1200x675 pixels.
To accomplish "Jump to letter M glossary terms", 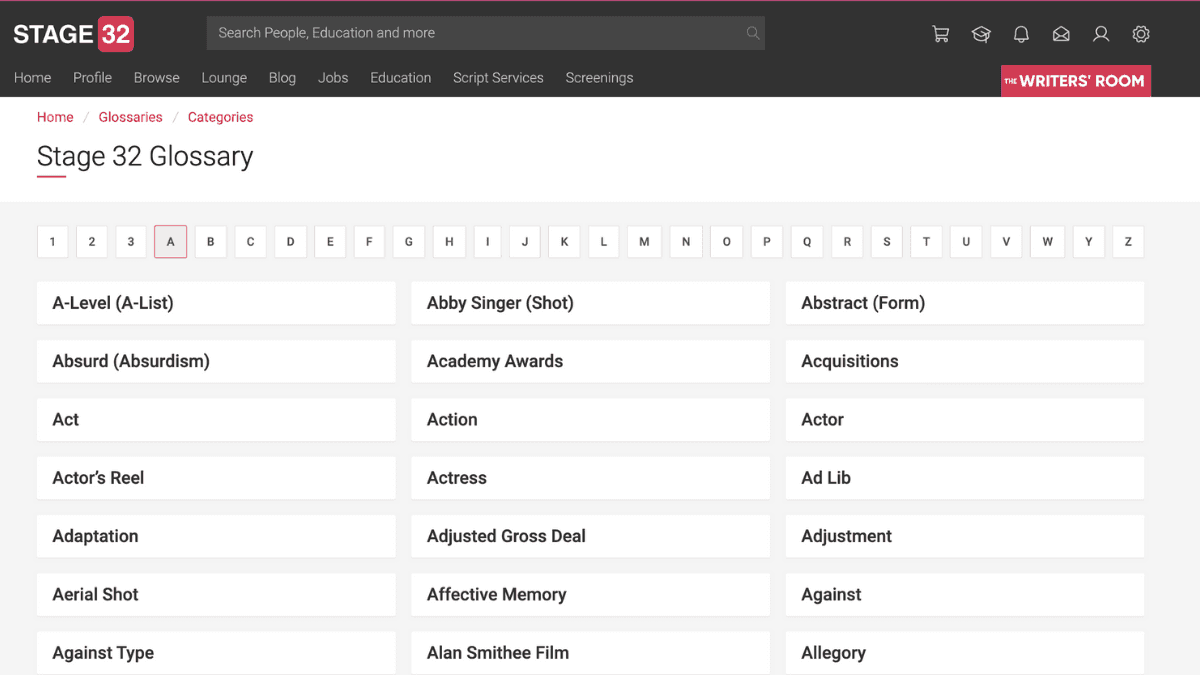I will (644, 242).
